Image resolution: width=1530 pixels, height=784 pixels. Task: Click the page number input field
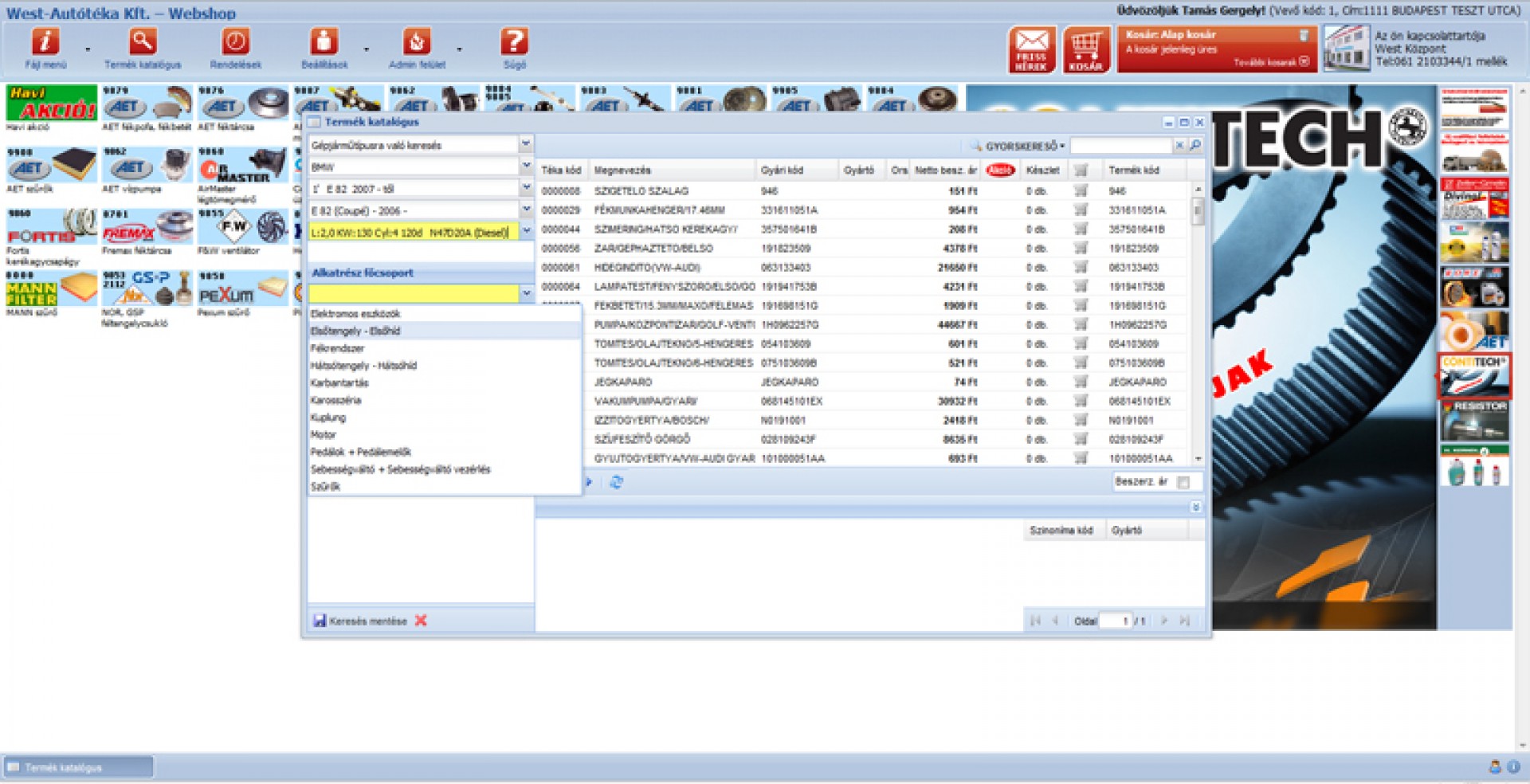pyautogui.click(x=1116, y=621)
